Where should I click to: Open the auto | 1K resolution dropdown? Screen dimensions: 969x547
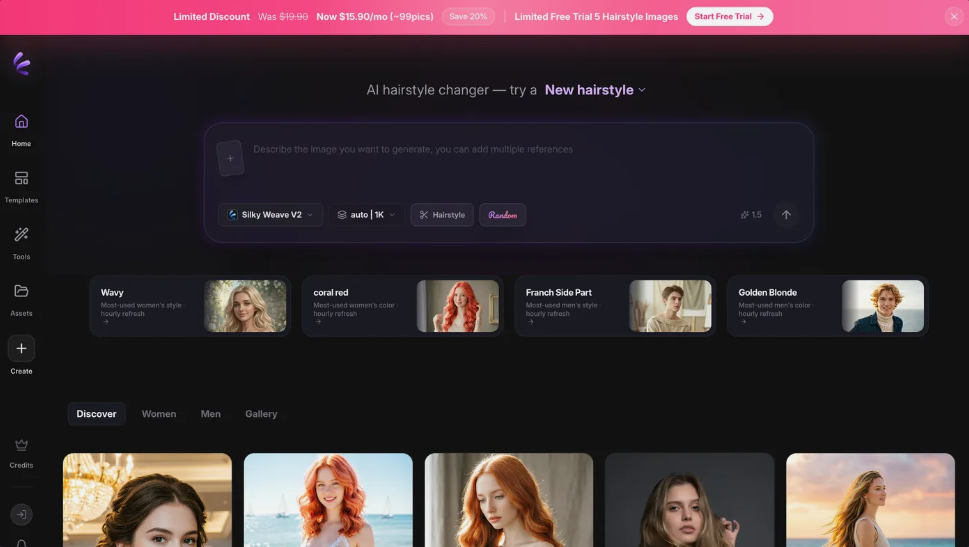click(366, 215)
